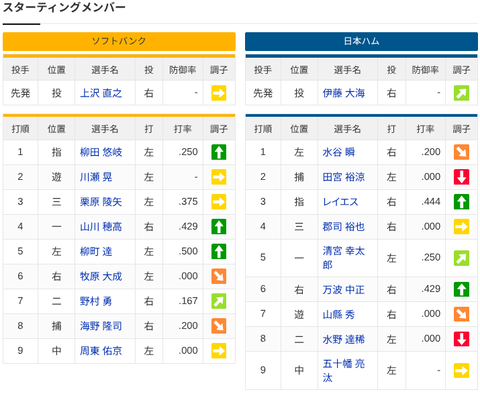
Task: Open 山川 穂高 player link
Action: [101, 227]
